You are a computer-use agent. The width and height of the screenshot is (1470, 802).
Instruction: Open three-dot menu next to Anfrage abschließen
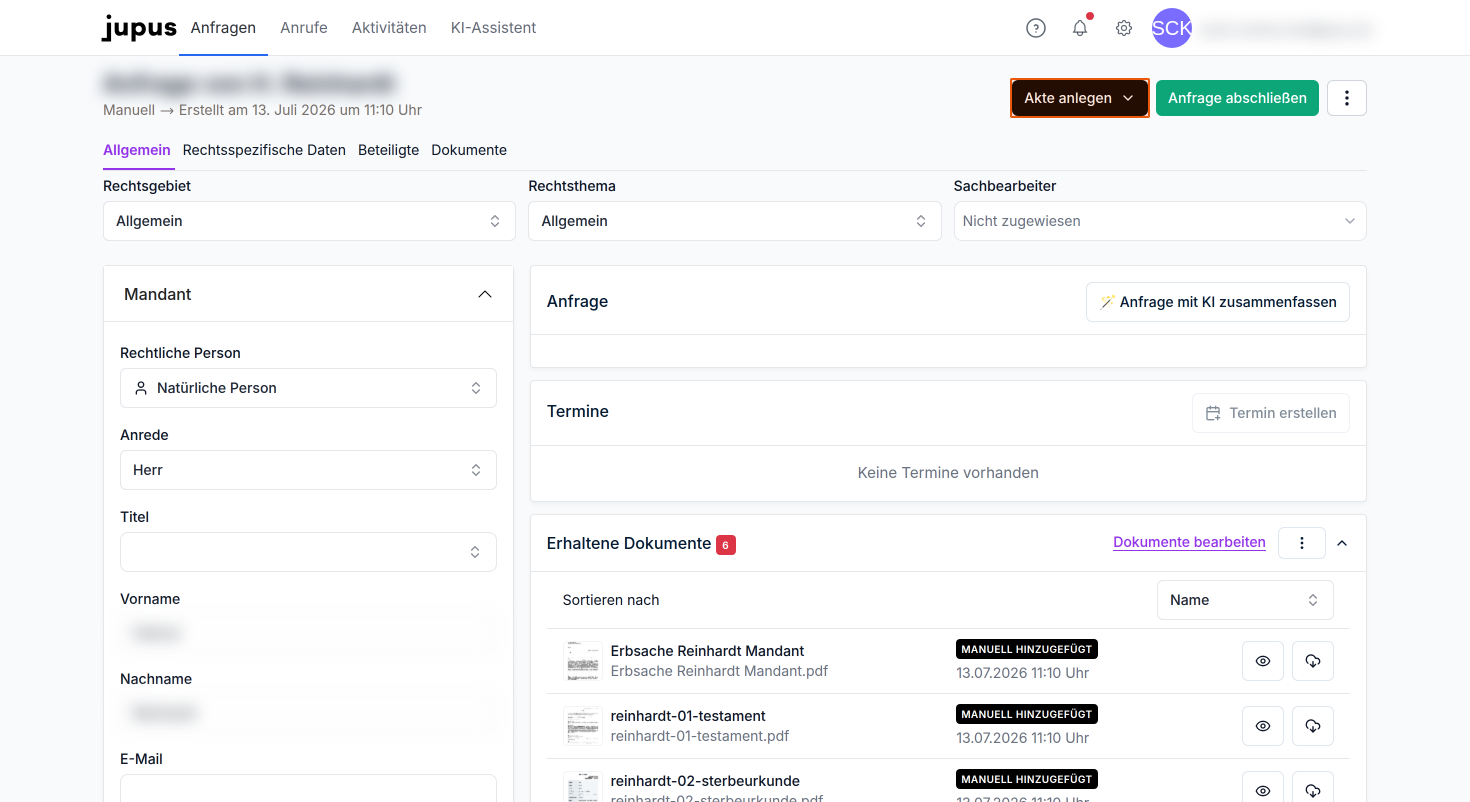click(x=1347, y=98)
